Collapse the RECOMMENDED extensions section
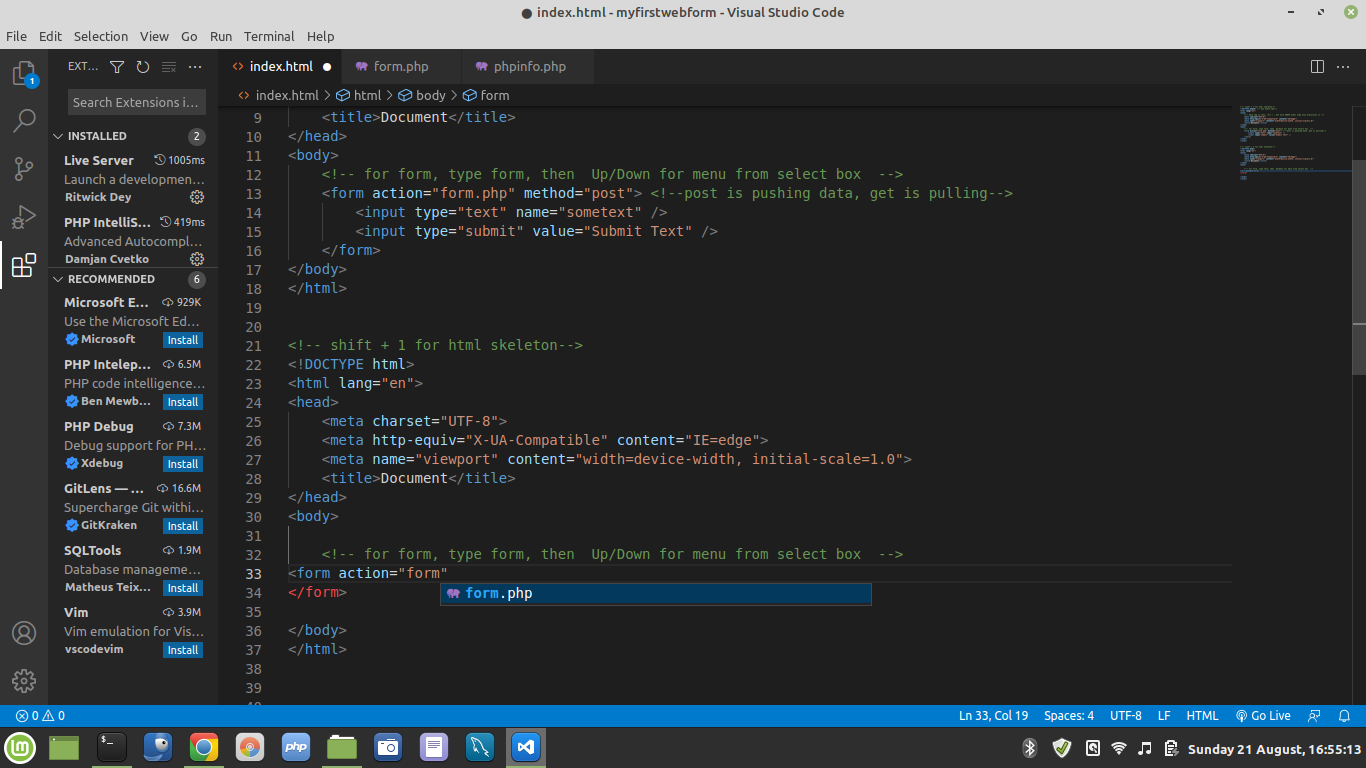 point(58,279)
